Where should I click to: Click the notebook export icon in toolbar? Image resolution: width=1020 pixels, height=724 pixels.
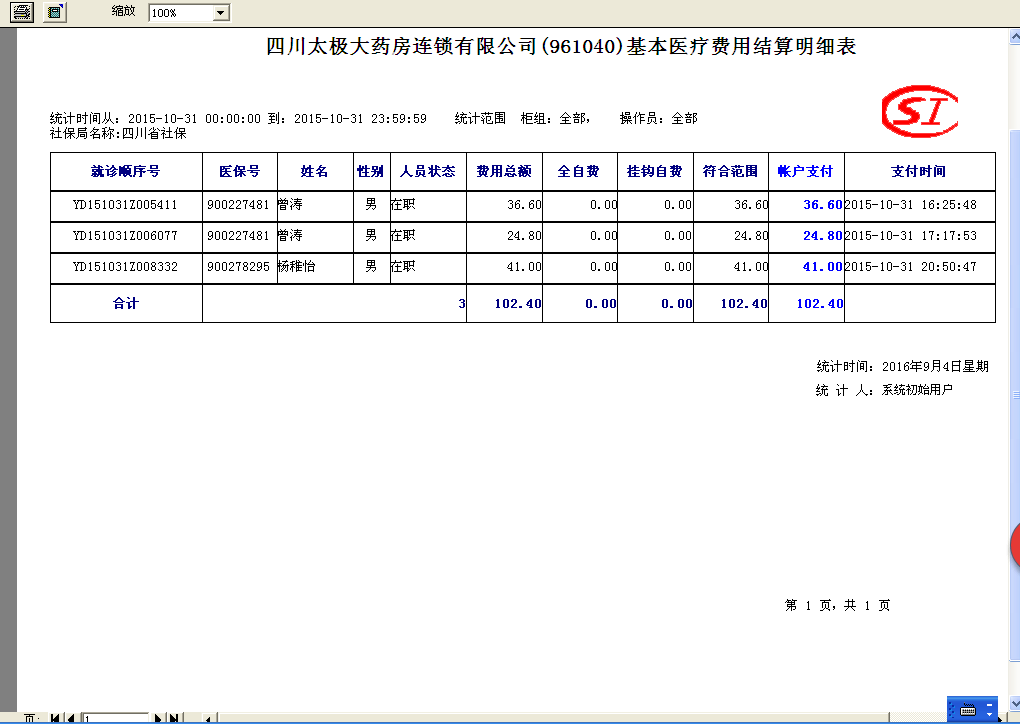[55, 12]
